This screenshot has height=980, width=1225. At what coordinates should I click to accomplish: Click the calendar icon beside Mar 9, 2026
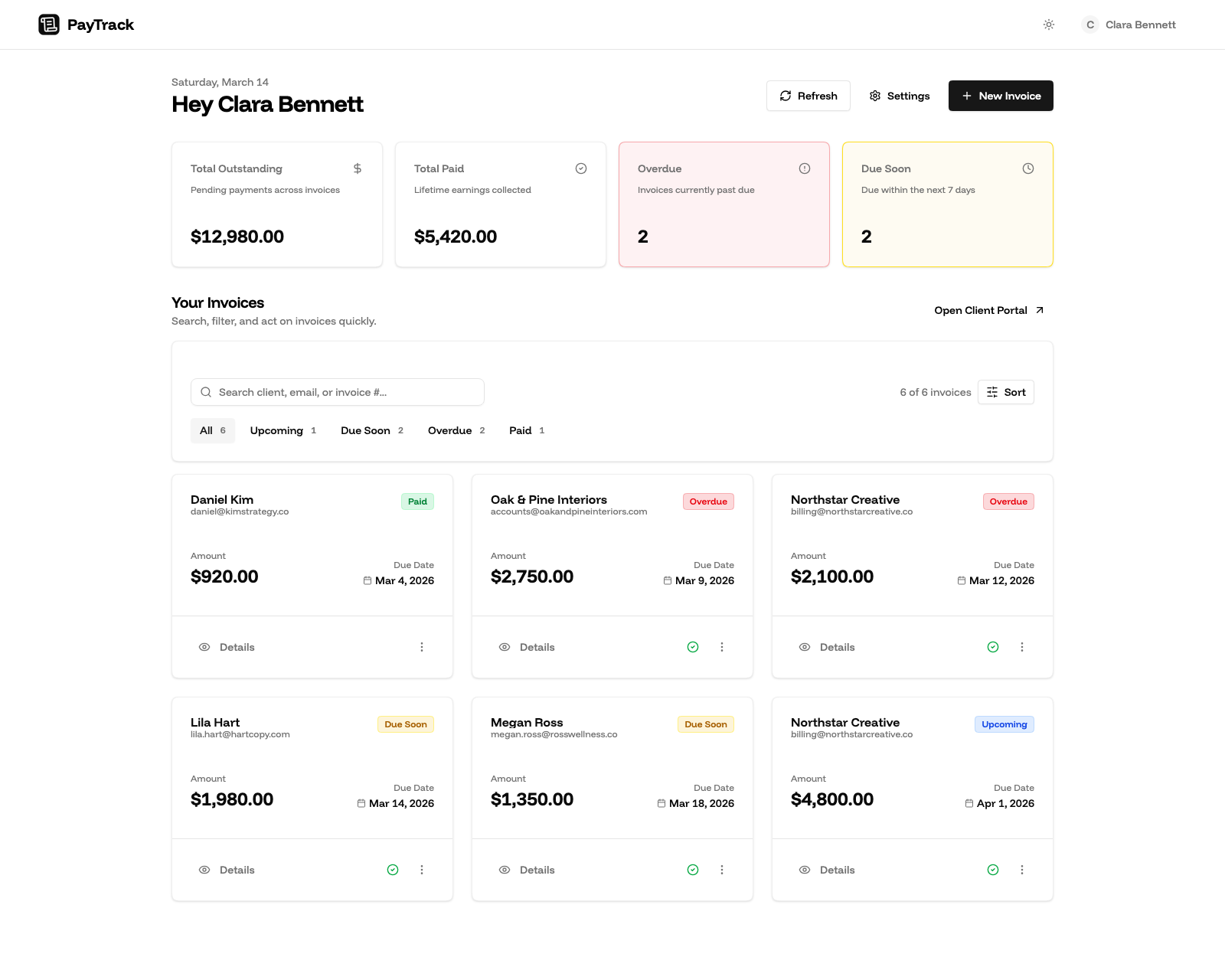point(667,580)
